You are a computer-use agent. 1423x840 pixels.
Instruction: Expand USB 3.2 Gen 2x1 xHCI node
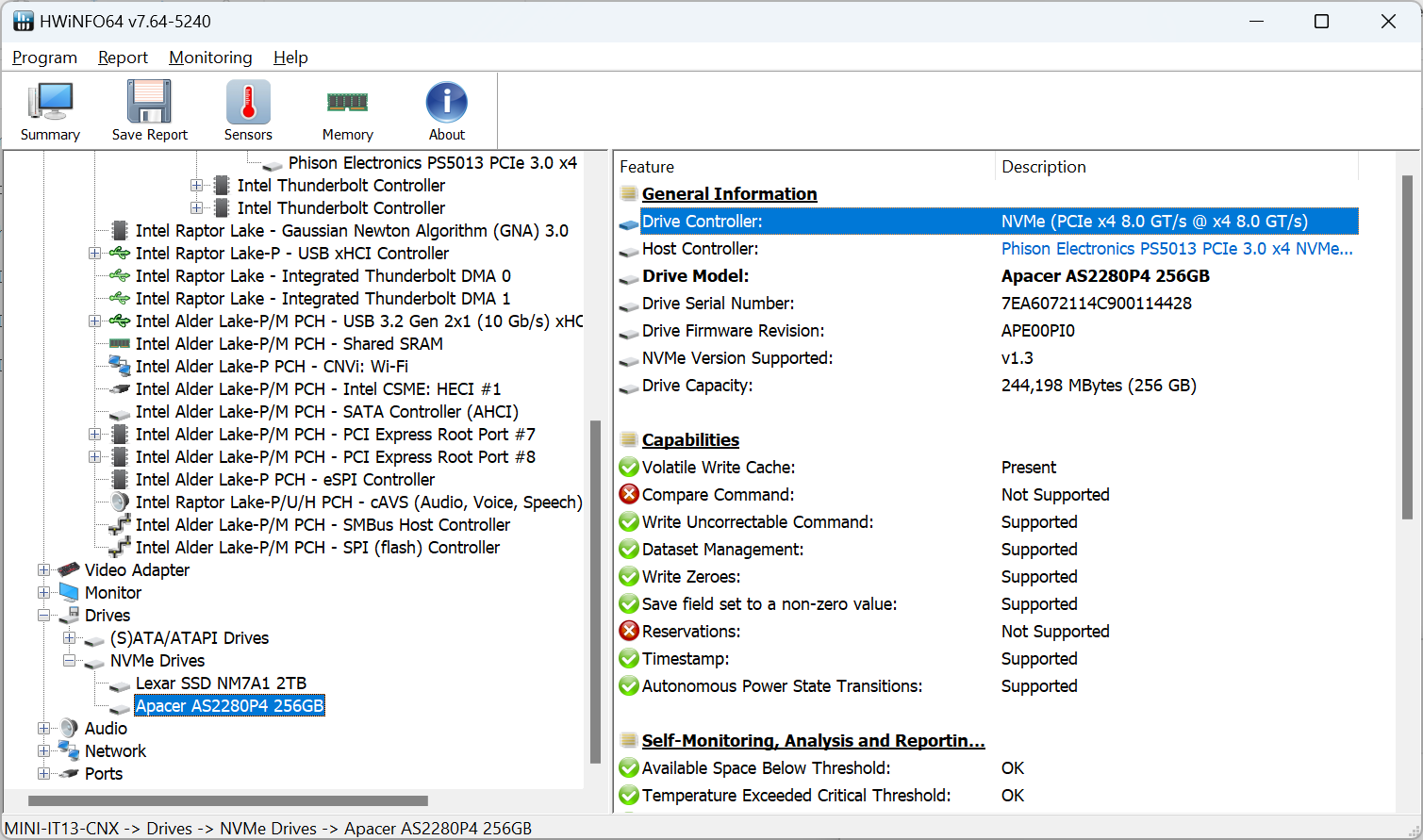(94, 321)
